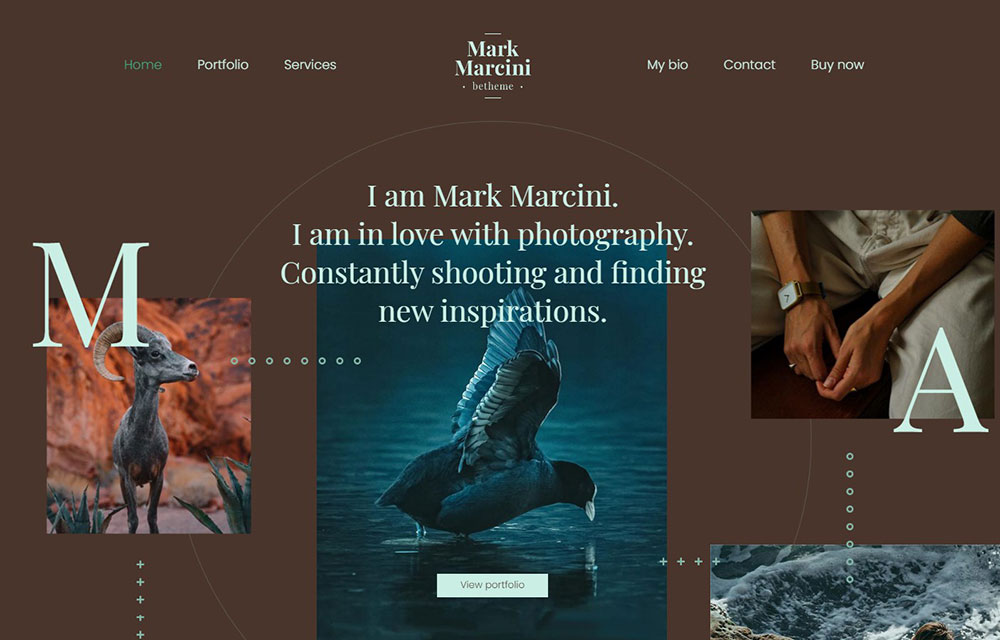The height and width of the screenshot is (640, 1000).
Task: Open the Services menu link
Action: click(310, 64)
